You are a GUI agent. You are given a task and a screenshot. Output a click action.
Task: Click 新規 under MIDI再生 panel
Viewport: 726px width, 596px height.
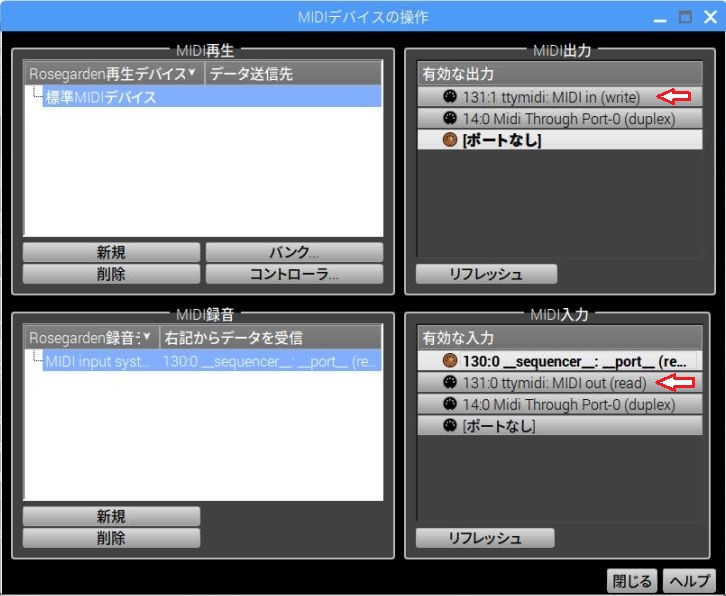pyautogui.click(x=111, y=252)
